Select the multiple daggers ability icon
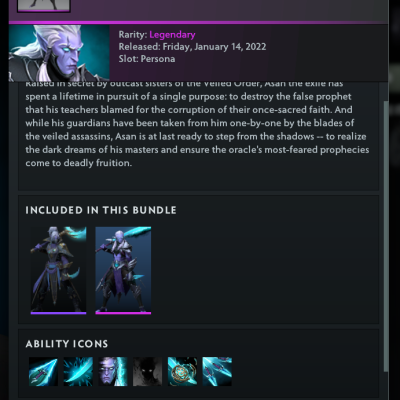 coord(217,371)
